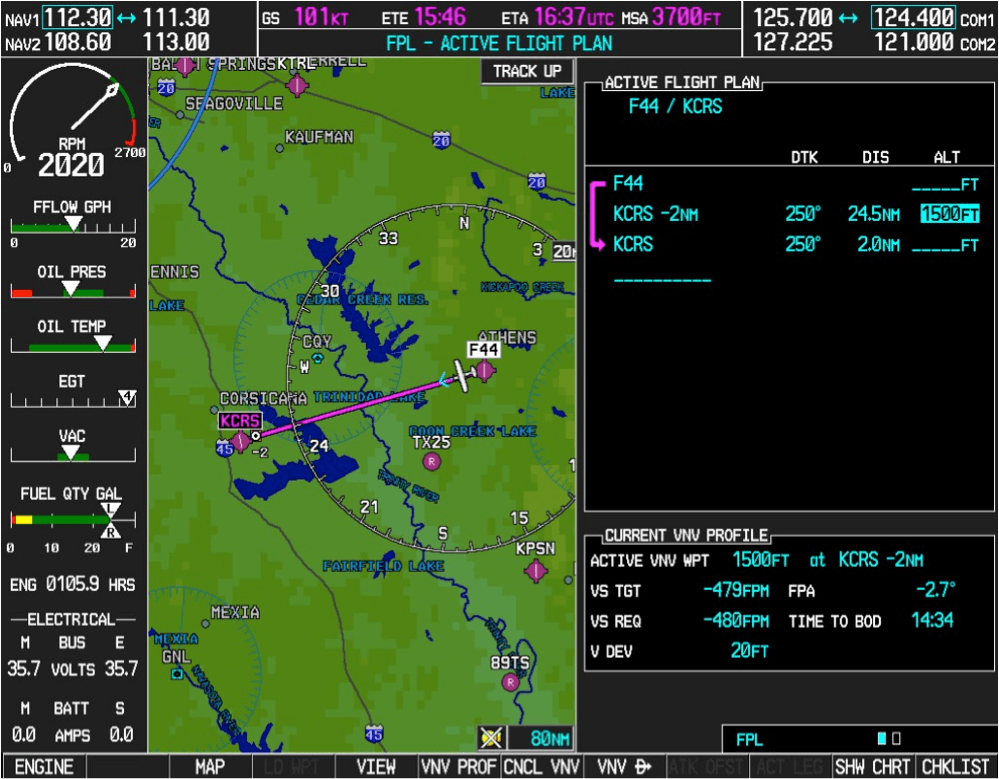Click the OIL TEMP gauge pointer
Viewport: 999px width, 779px height.
(x=102, y=344)
